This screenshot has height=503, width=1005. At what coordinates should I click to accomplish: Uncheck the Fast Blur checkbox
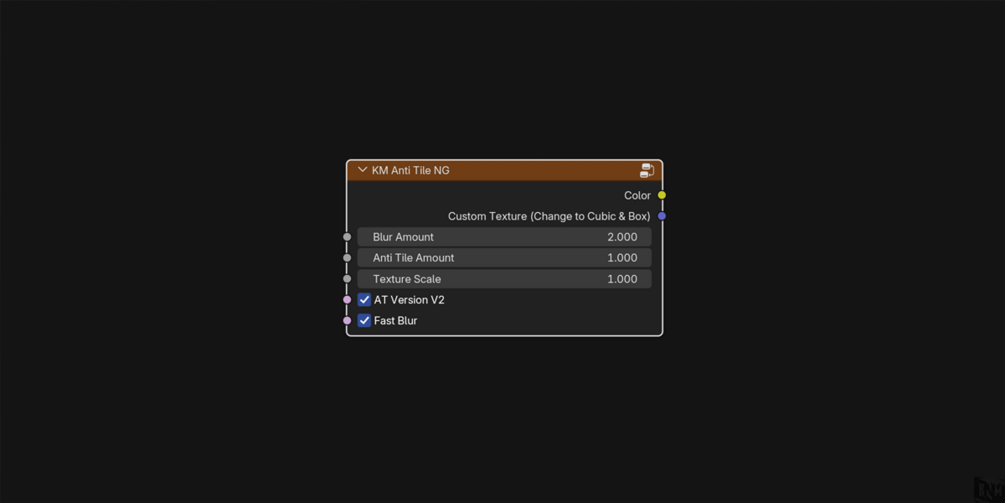point(364,320)
